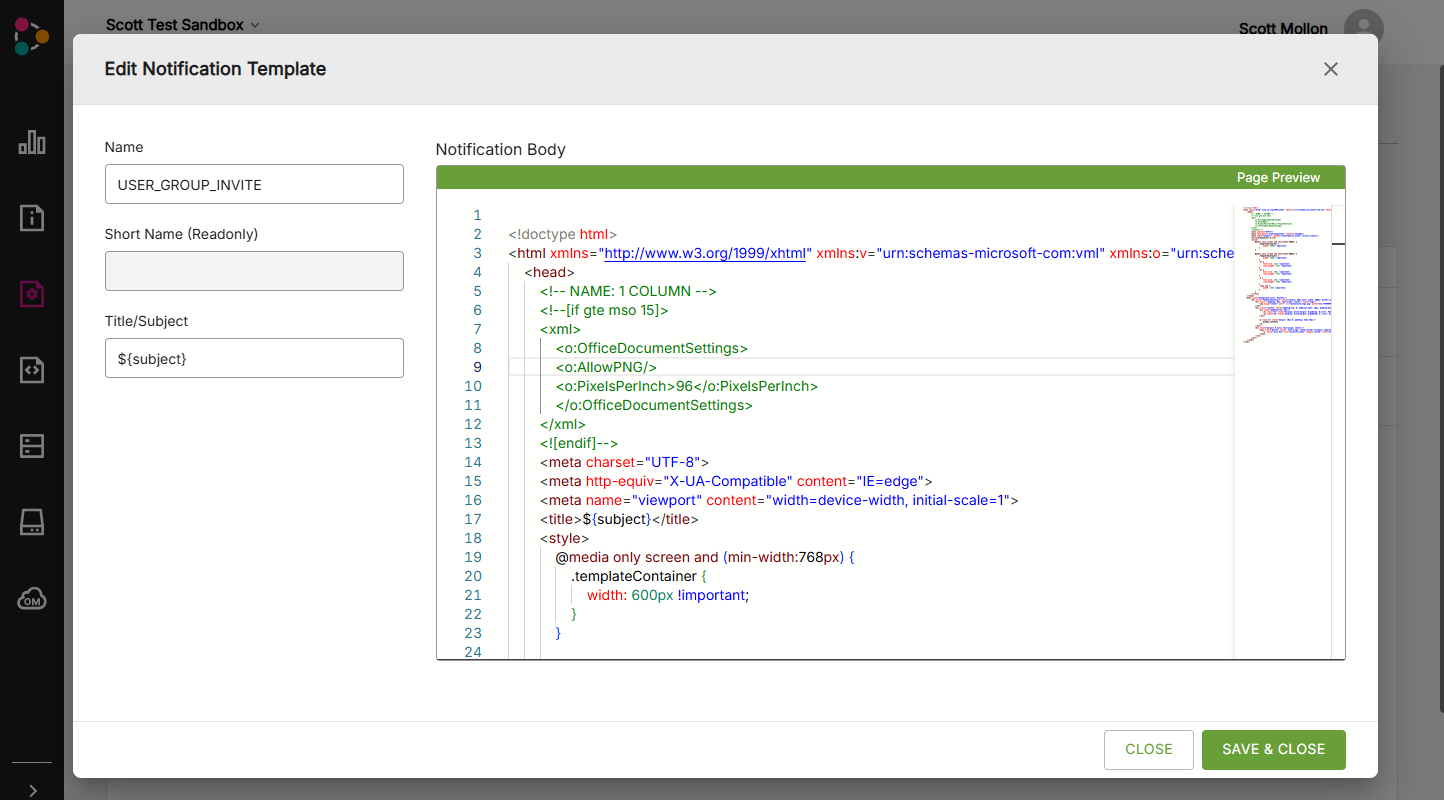Click the X-UA-Compatible meta line
The image size is (1444, 800).
point(736,481)
